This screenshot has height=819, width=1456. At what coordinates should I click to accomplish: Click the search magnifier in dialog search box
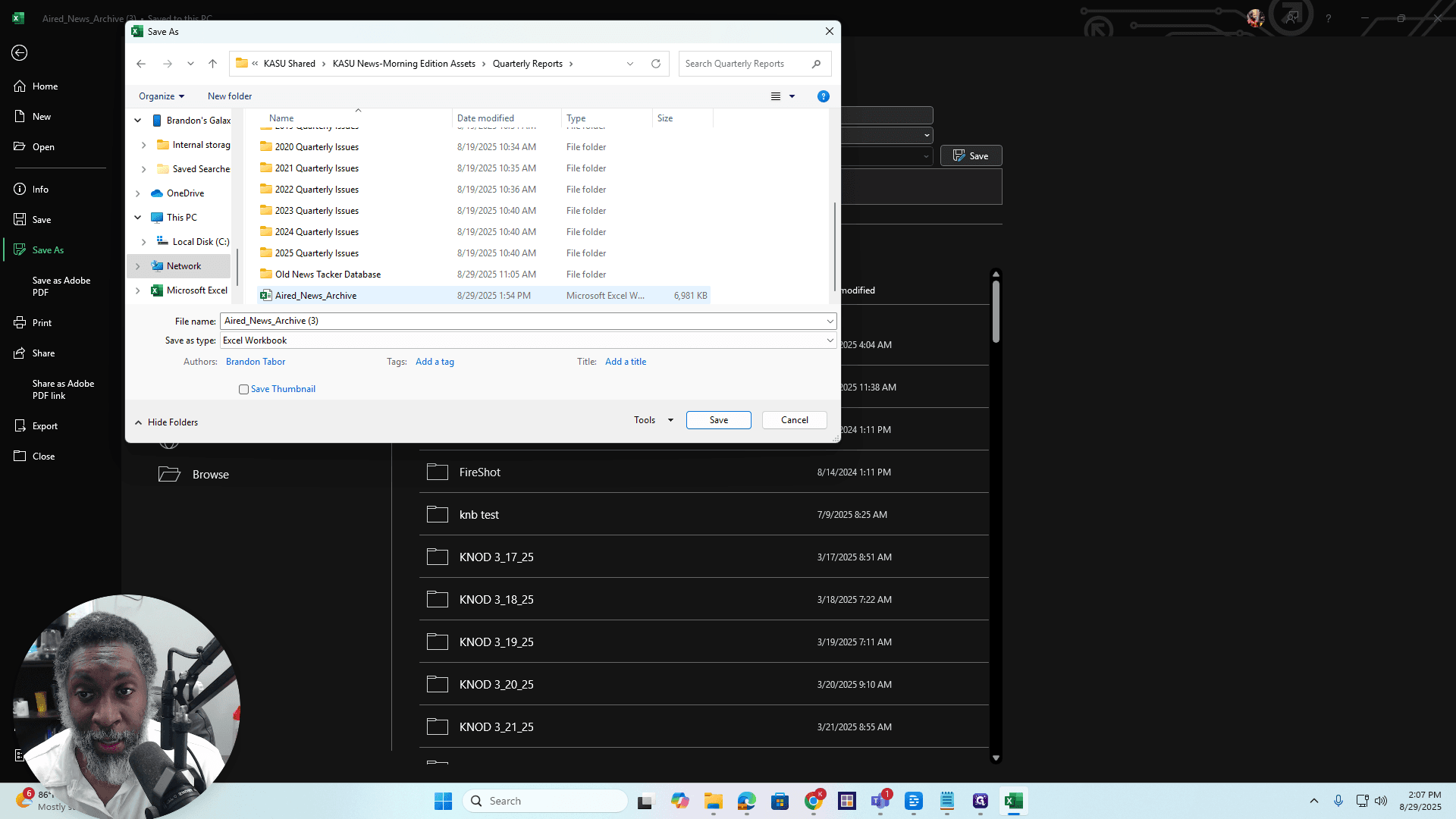pos(816,64)
